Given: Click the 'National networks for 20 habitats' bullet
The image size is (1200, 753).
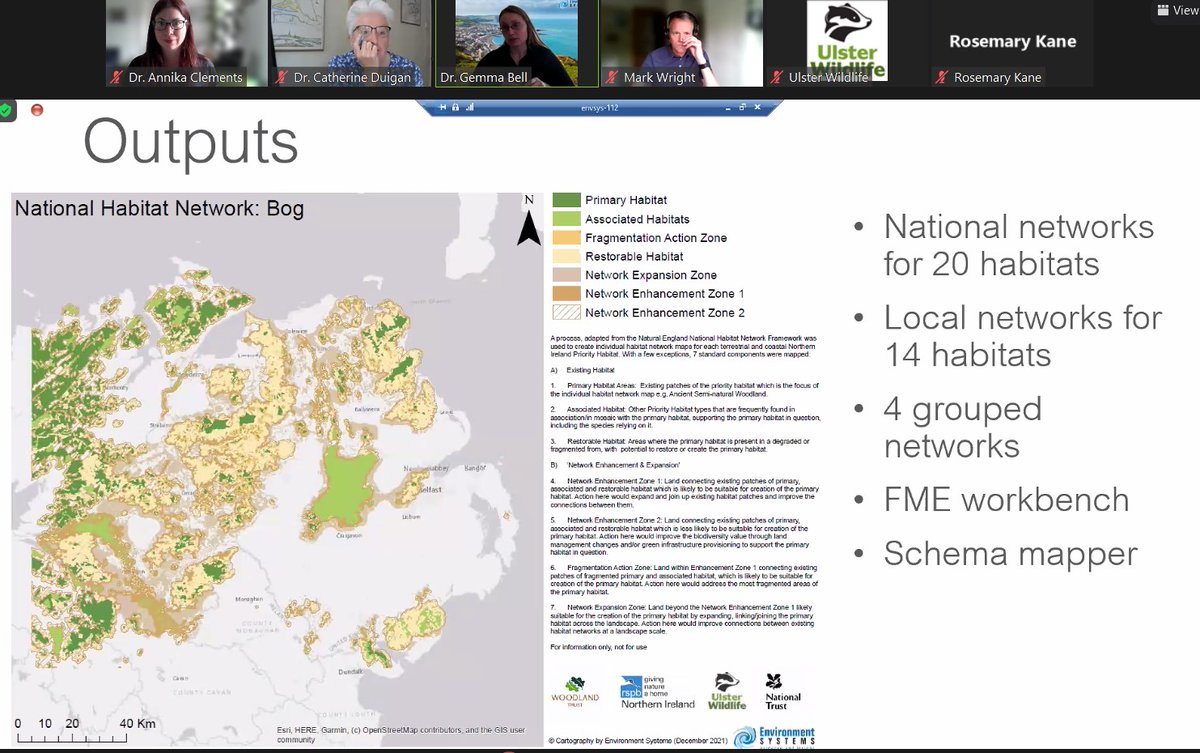Looking at the screenshot, I should (x=1019, y=245).
